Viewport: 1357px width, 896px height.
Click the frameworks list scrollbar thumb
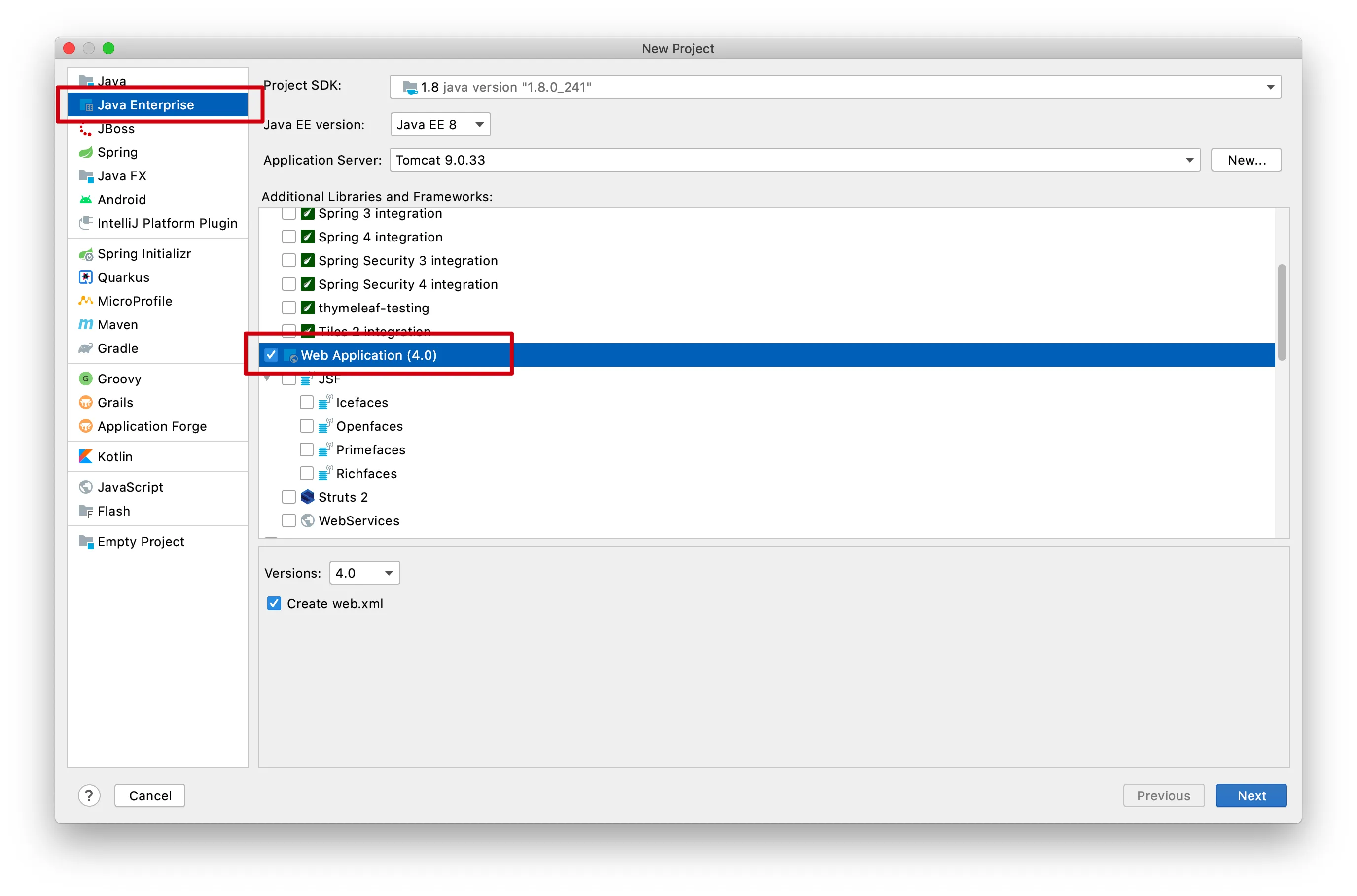1282,312
